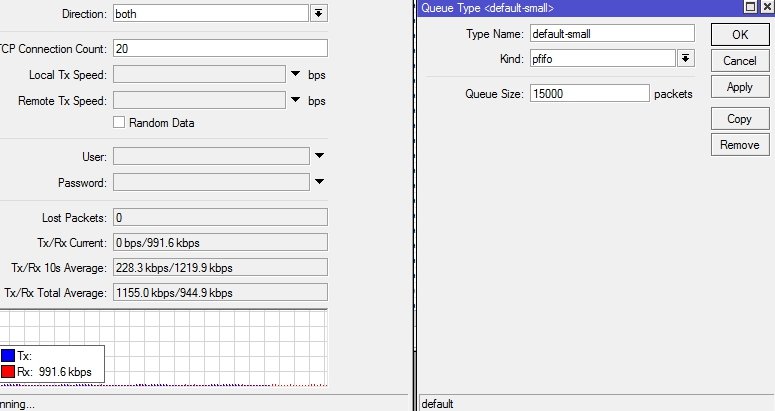Image resolution: width=775 pixels, height=411 pixels.
Task: Click OK in Queue Type dialog
Action: tap(740, 35)
